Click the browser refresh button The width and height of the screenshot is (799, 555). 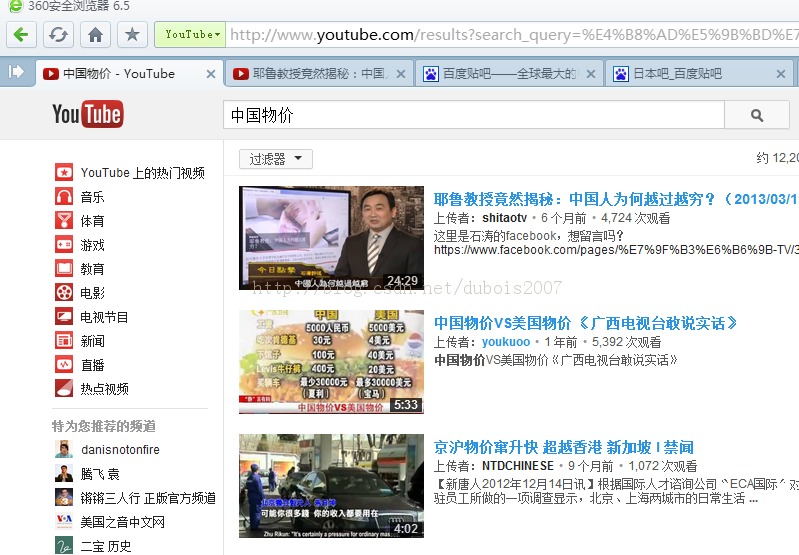(58, 35)
